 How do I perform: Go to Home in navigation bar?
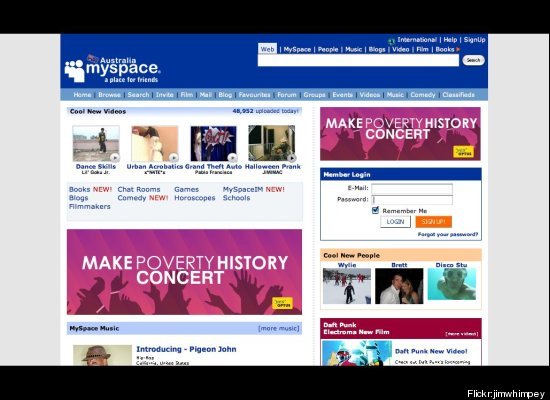82,95
